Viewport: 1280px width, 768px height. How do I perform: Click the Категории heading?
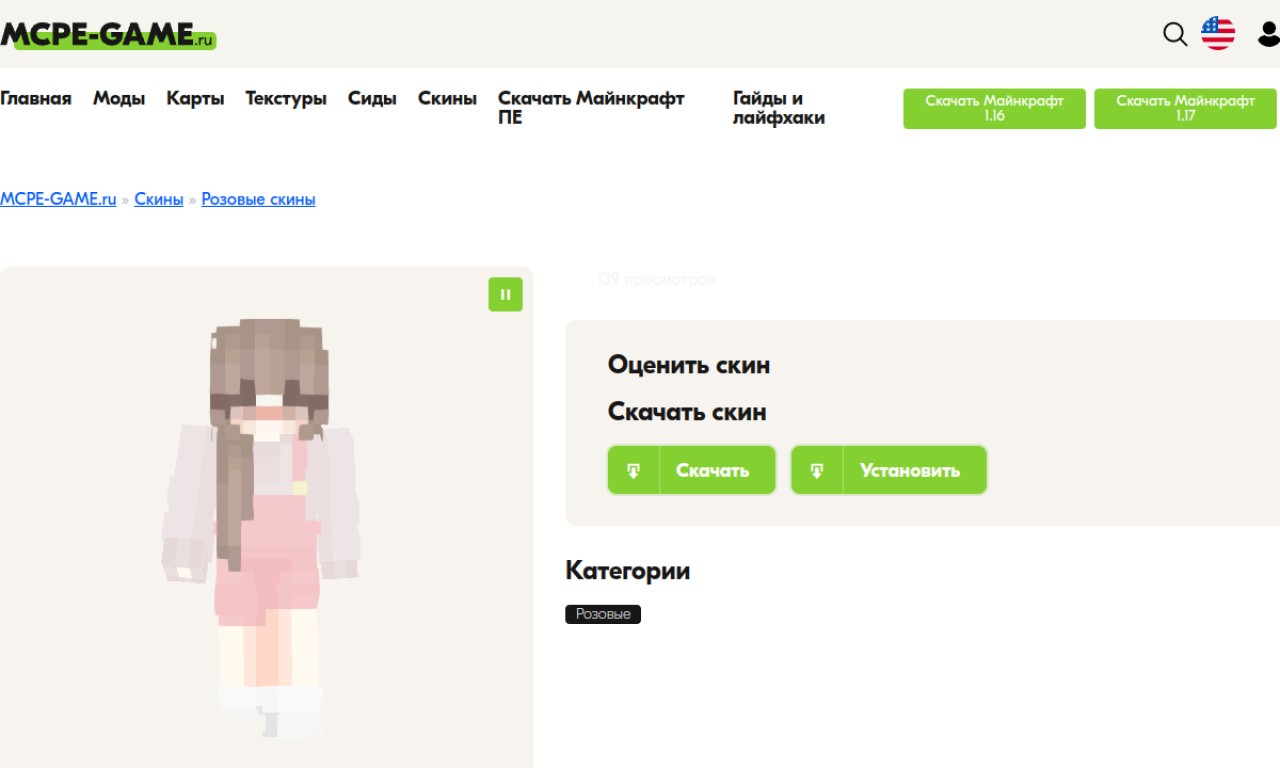628,571
